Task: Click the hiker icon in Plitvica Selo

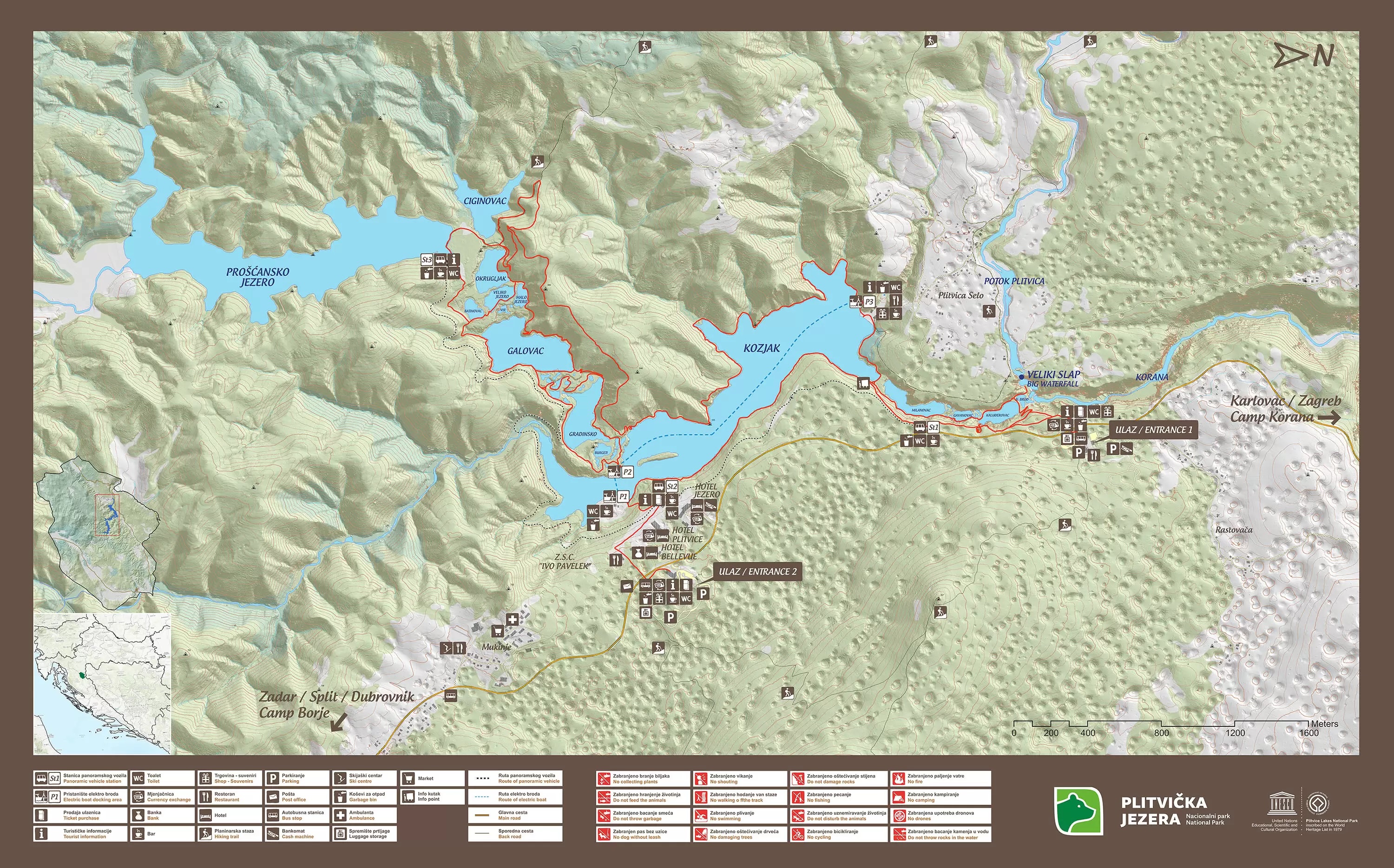Action: pos(988,311)
